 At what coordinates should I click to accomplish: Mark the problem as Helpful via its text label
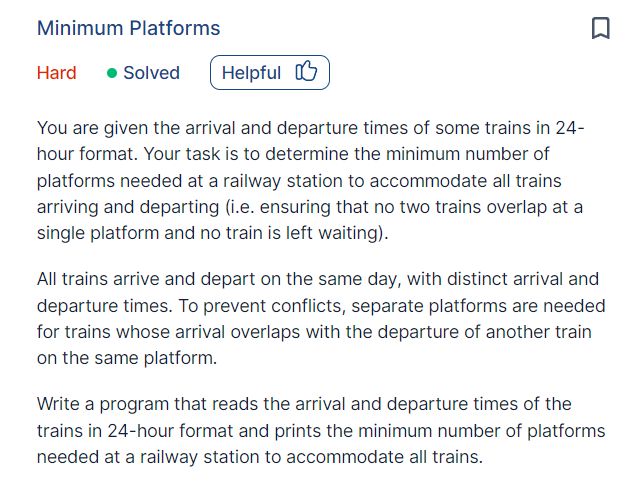251,73
